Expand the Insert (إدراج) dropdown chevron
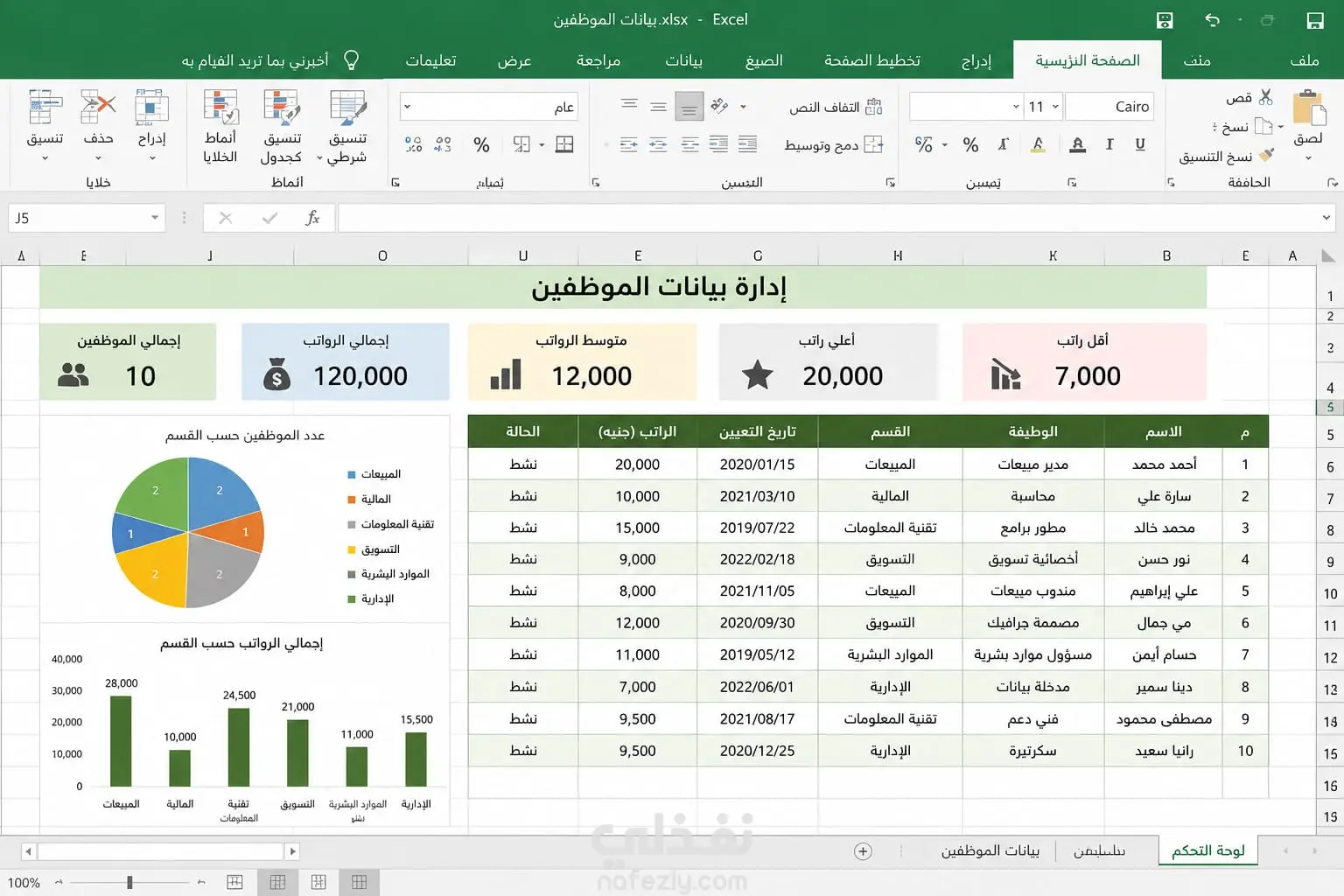This screenshot has height=896, width=1344. (x=151, y=158)
